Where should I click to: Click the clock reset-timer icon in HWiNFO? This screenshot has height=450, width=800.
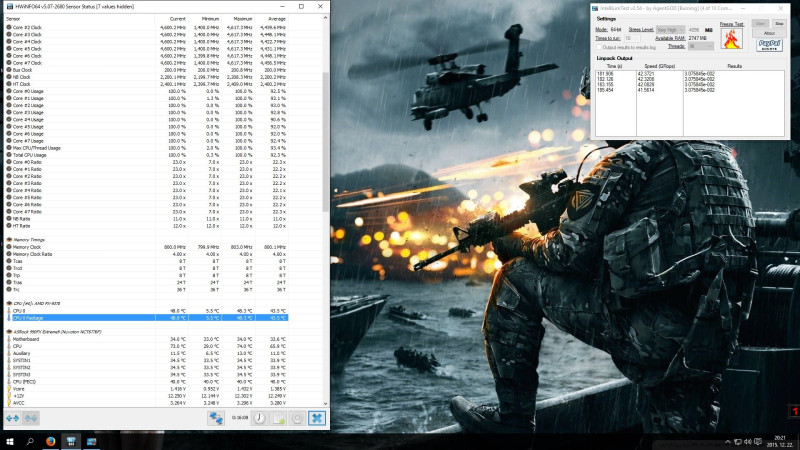tap(260, 418)
